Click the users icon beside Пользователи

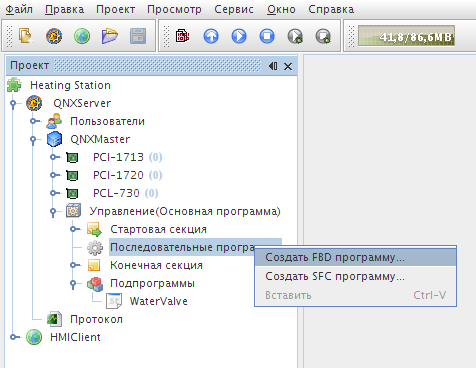coord(54,121)
